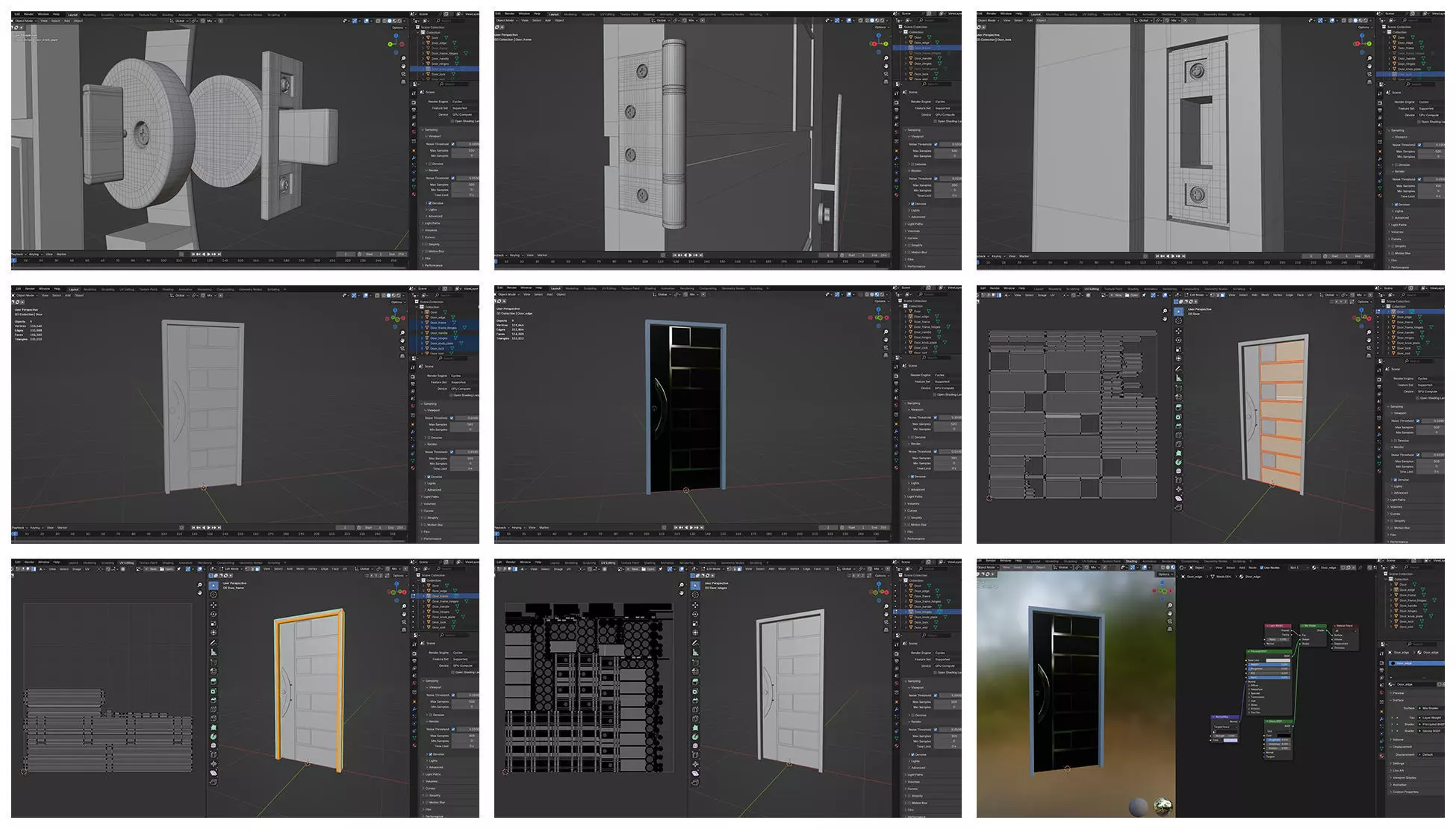1456x829 pixels.
Task: Uncheck Render Denoise checkbox in lock plate close-up screenshot
Action: coord(1396,205)
